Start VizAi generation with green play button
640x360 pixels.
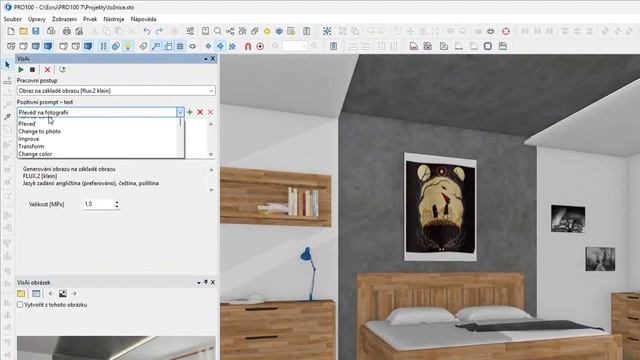(21, 70)
